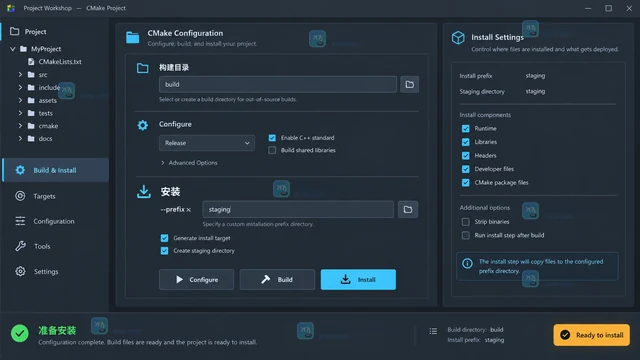Expand the cmake folder chevron
Image resolution: width=640 pixels, height=360 pixels.
pyautogui.click(x=20, y=126)
